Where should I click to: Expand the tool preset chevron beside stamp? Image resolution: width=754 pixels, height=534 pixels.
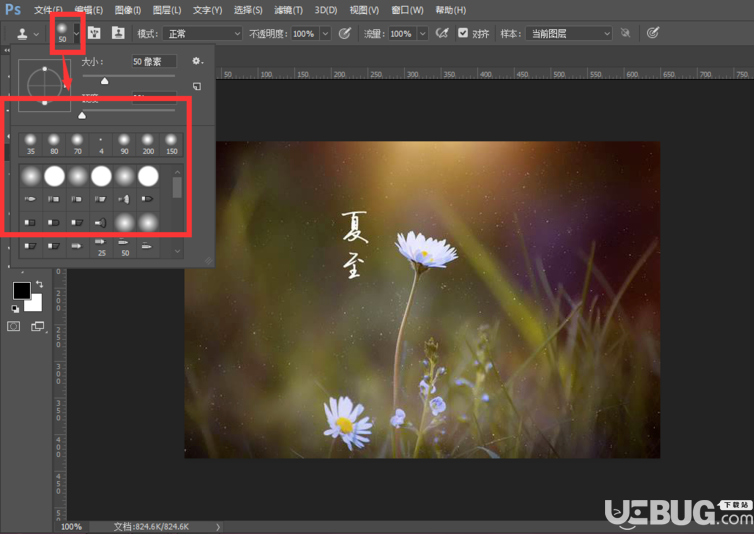(37, 34)
